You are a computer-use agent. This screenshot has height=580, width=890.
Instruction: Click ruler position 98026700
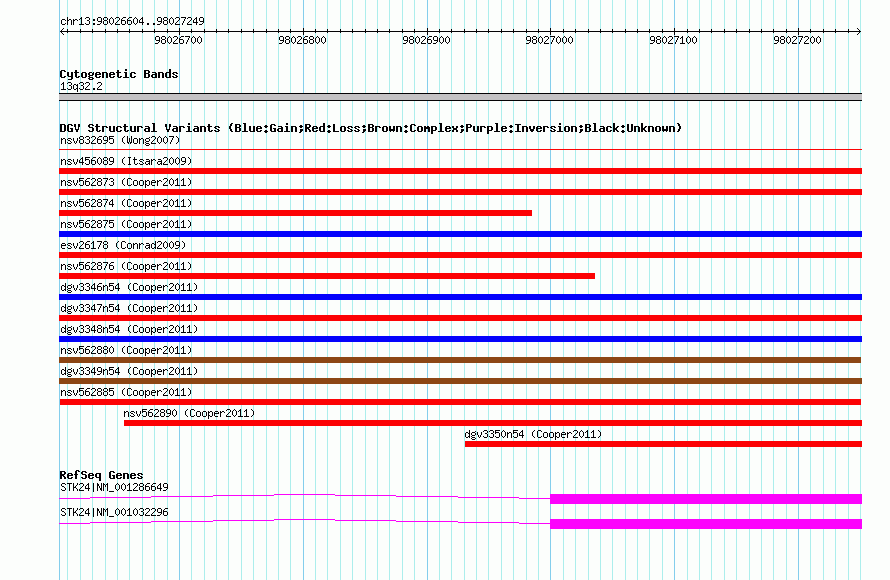point(178,40)
